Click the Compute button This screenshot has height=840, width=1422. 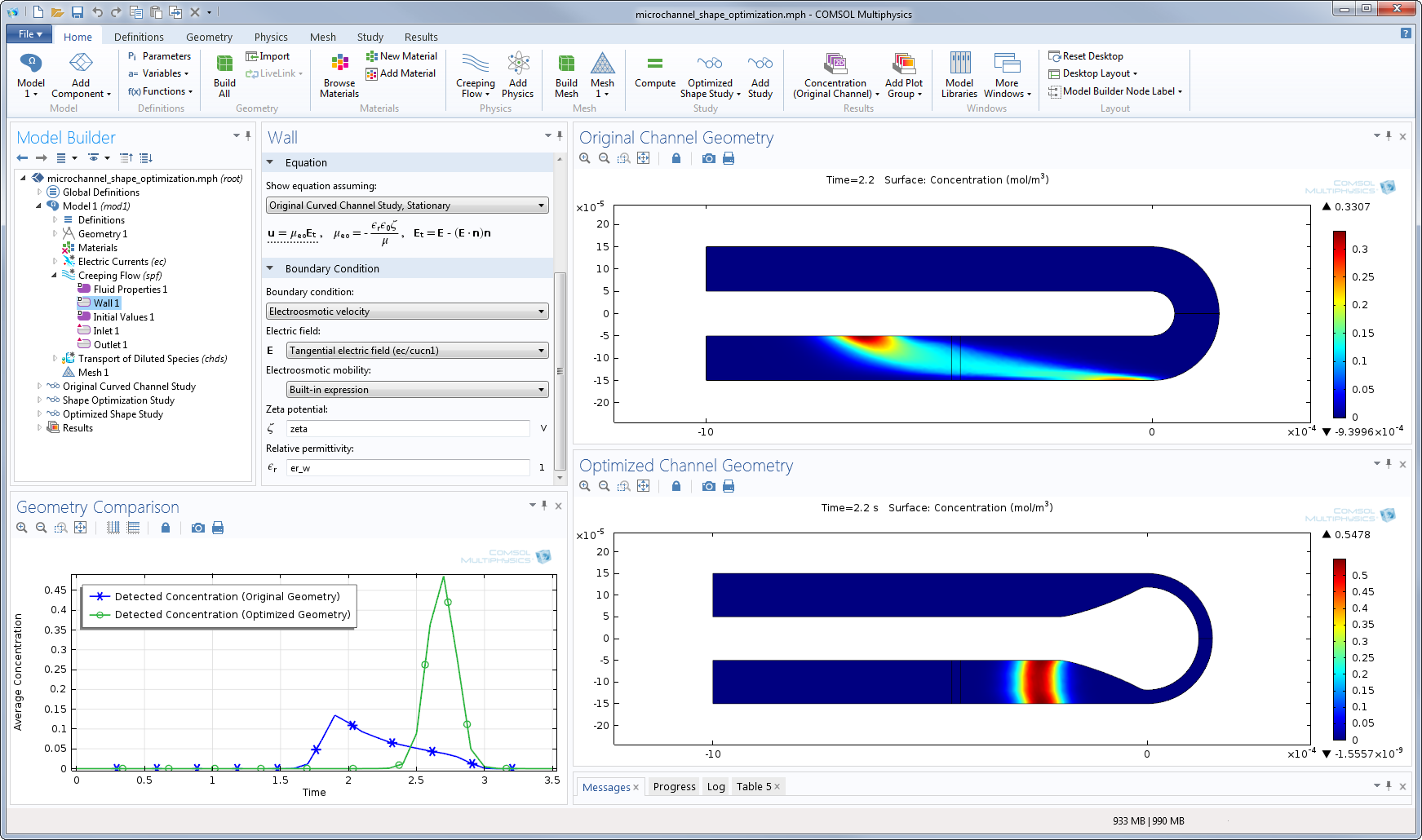click(x=655, y=73)
